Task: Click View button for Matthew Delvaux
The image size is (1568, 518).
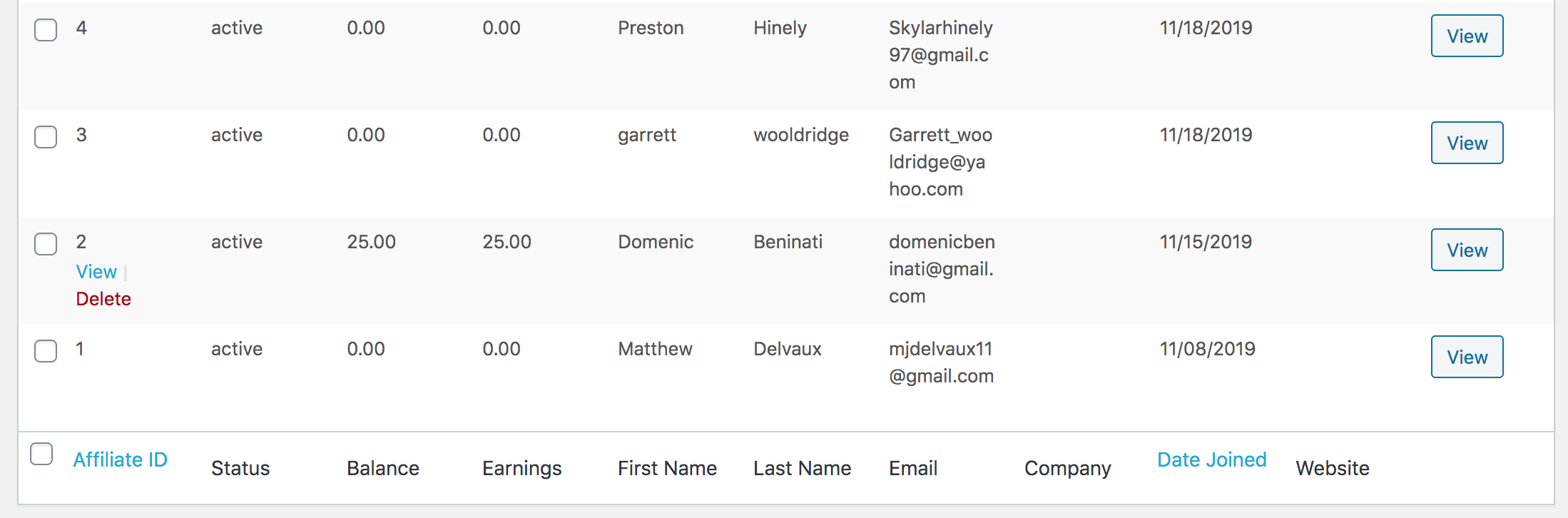Action: pyautogui.click(x=1467, y=357)
